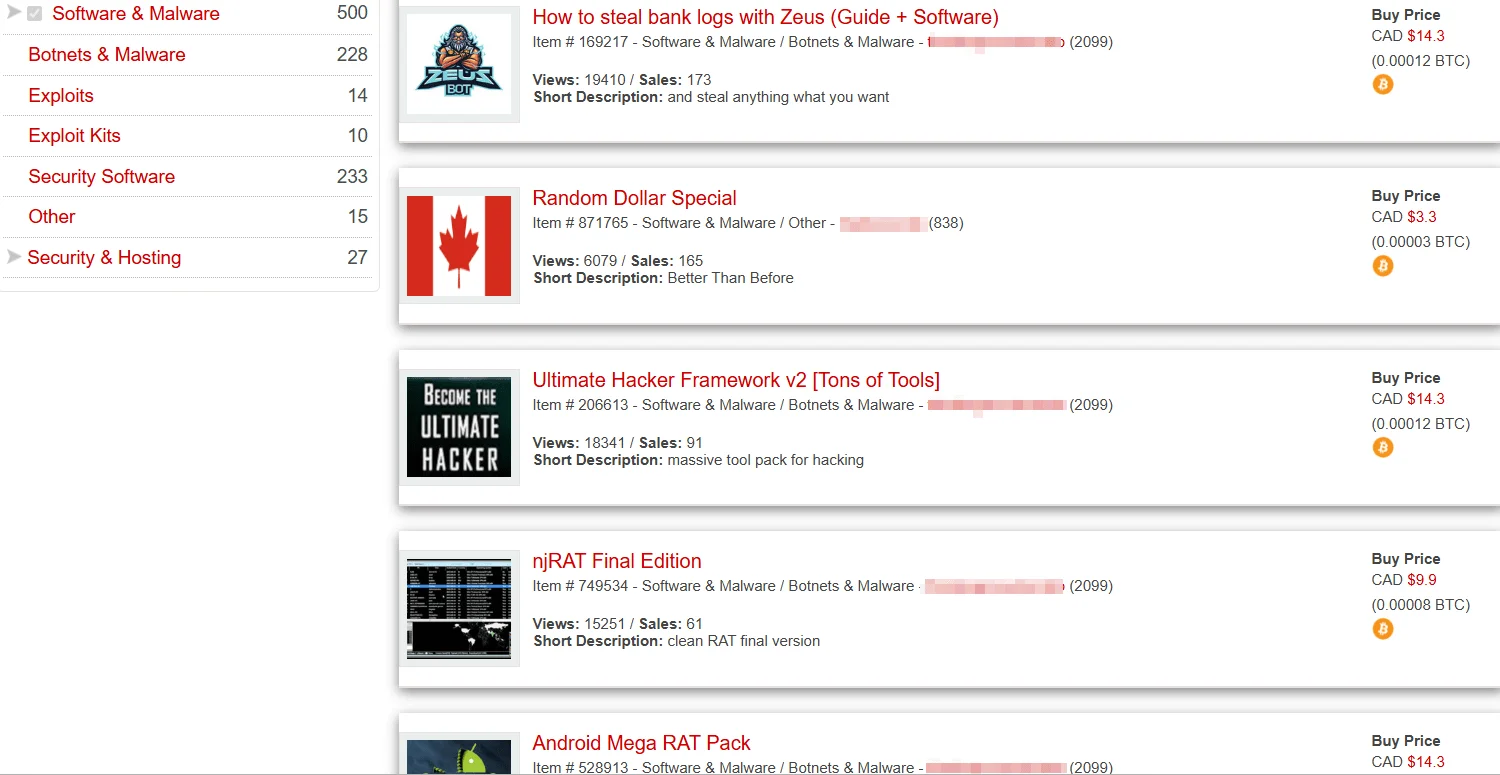The image size is (1500, 775).
Task: Click the njRAT screenshot thumbnail
Action: coord(459,608)
